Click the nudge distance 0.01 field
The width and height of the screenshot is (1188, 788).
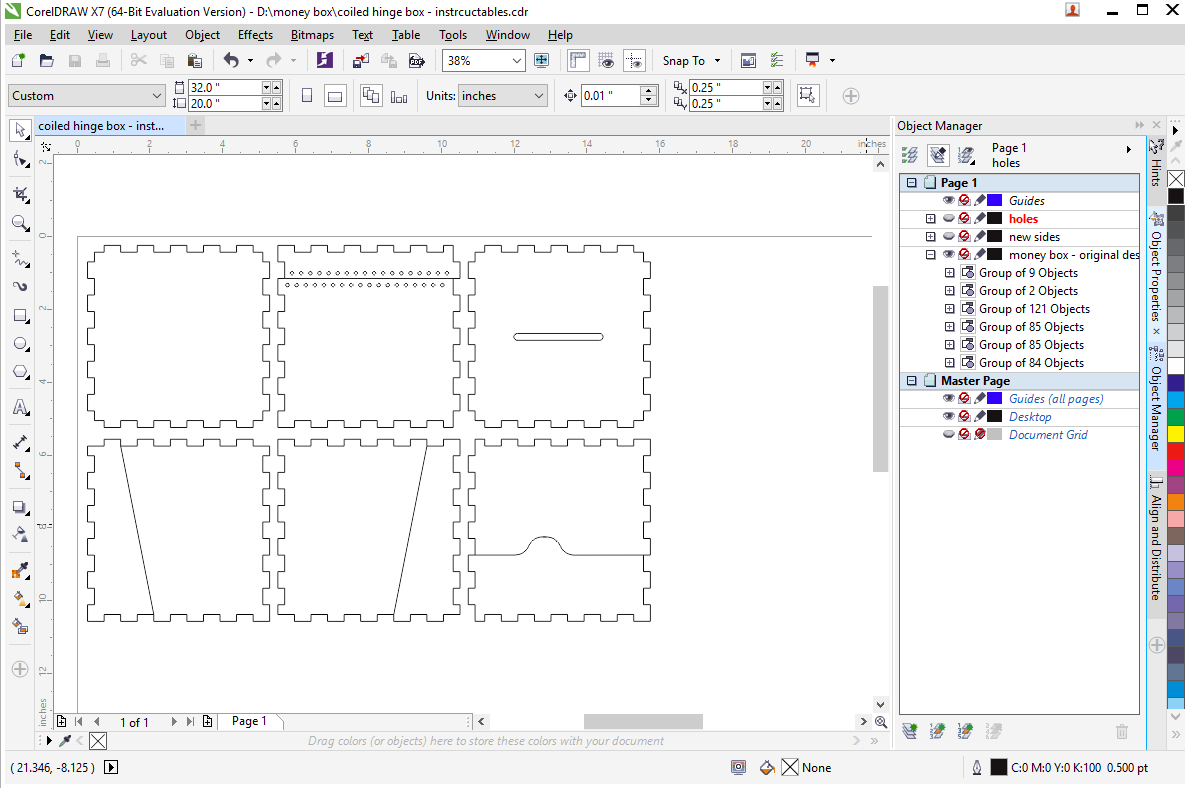coord(611,95)
